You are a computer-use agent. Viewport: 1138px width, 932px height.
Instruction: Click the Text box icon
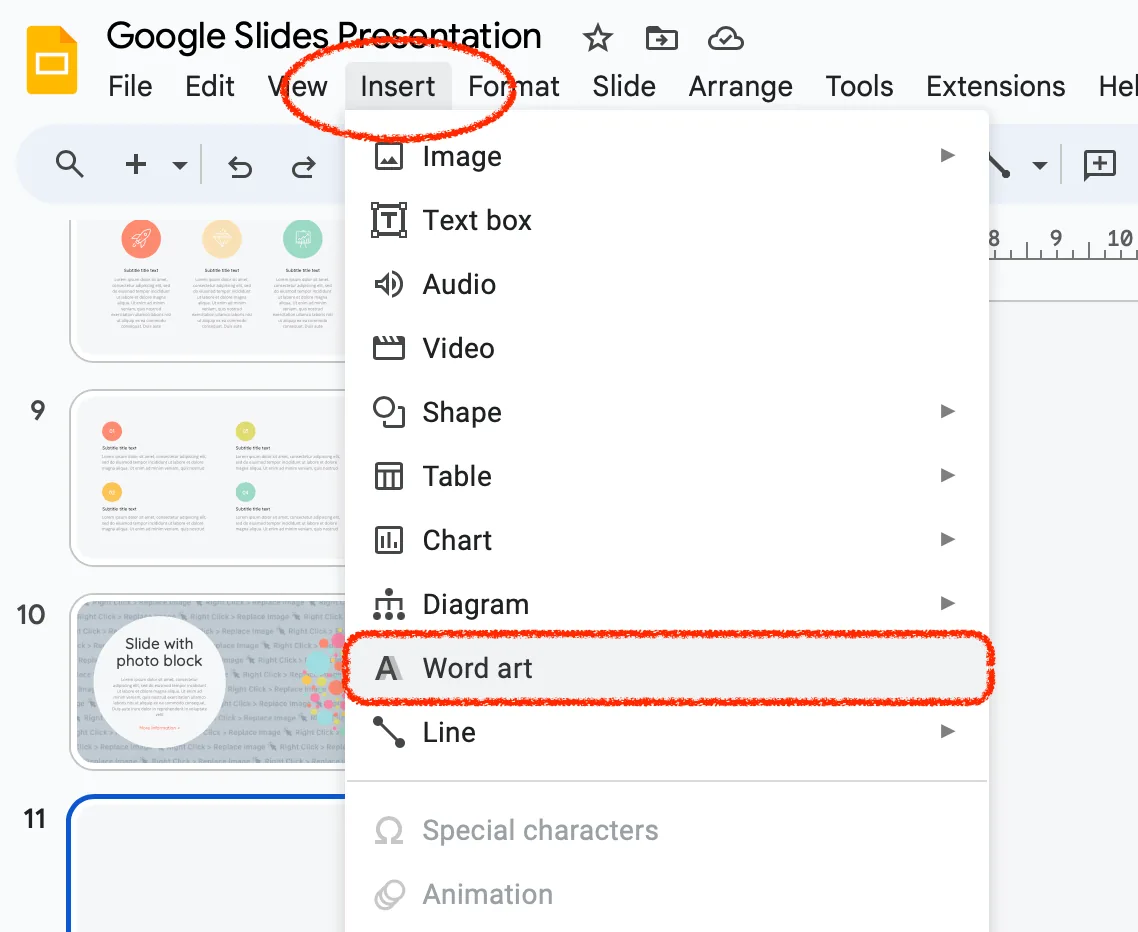click(389, 220)
